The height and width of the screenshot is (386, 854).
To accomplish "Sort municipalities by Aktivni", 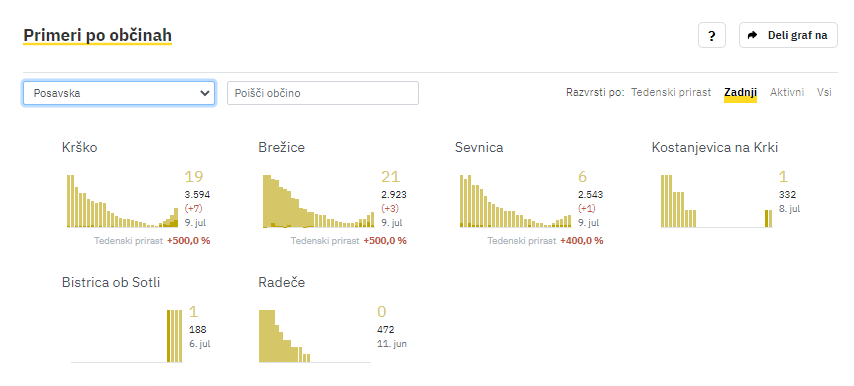I will [x=786, y=93].
